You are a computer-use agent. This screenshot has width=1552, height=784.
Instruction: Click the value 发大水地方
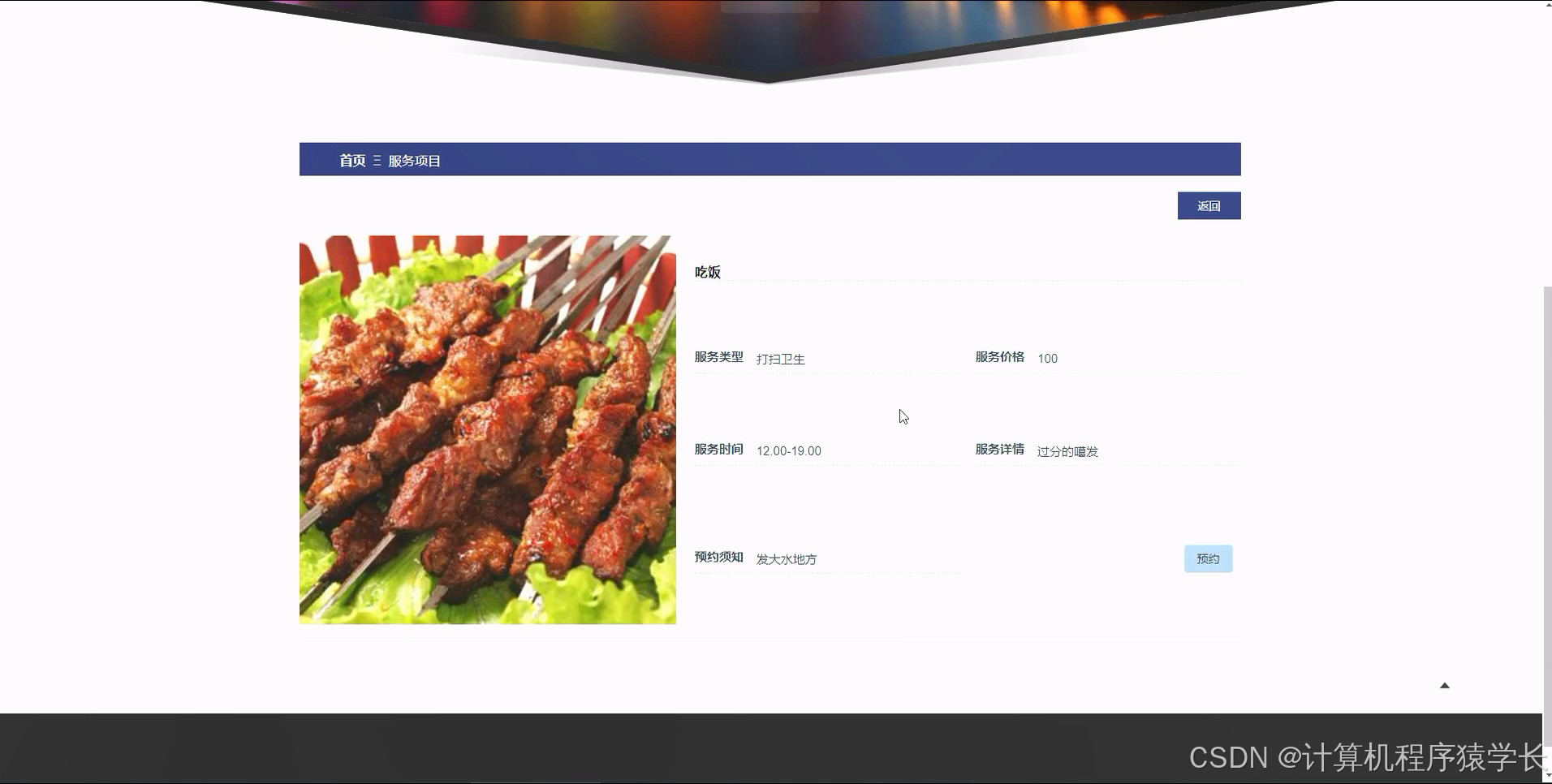pyautogui.click(x=786, y=559)
